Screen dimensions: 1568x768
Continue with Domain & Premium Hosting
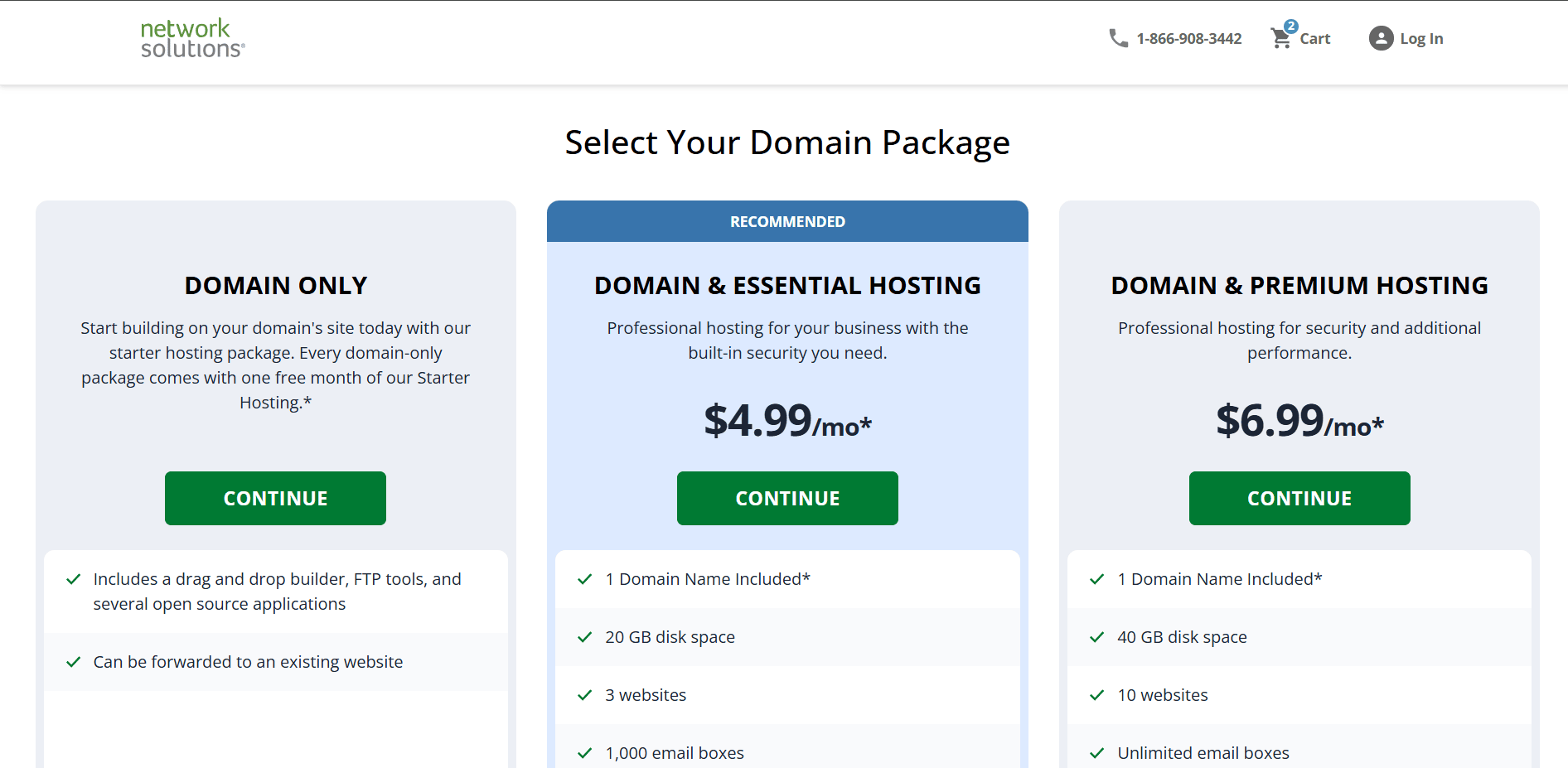click(x=1299, y=498)
